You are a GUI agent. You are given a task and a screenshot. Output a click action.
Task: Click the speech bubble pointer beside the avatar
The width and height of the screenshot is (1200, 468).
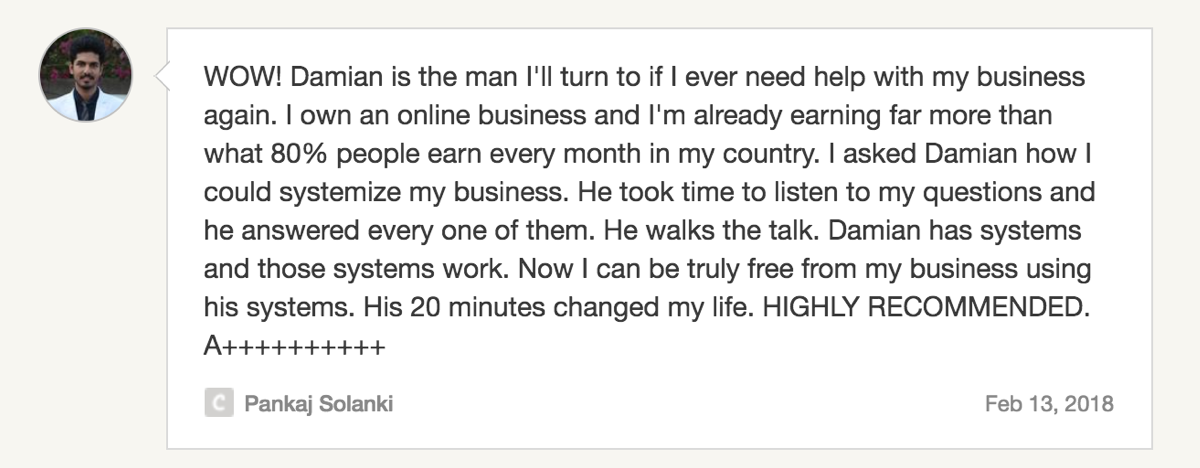pyautogui.click(x=160, y=74)
